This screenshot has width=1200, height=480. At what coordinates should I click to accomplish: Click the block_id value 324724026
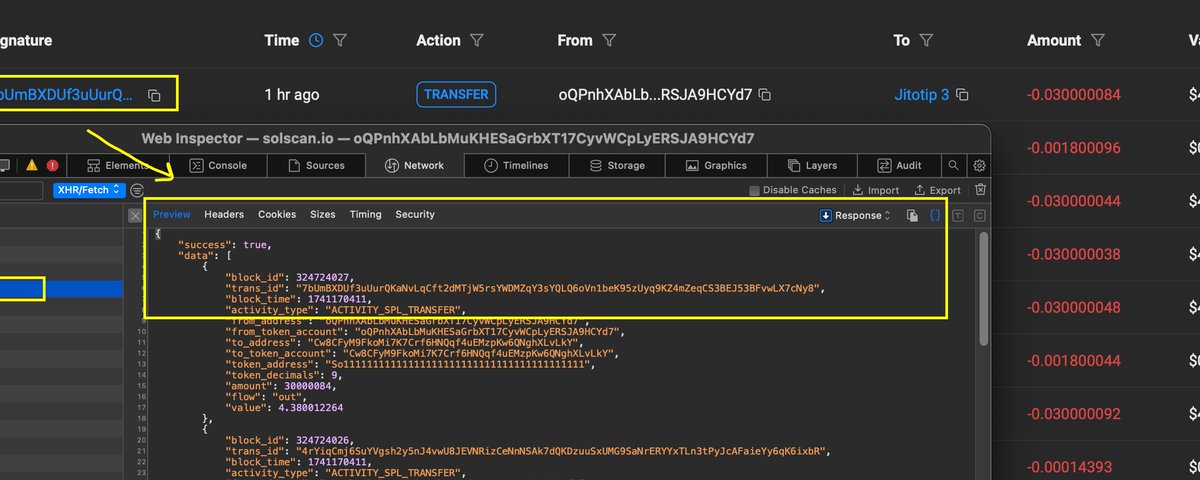pyautogui.click(x=322, y=442)
